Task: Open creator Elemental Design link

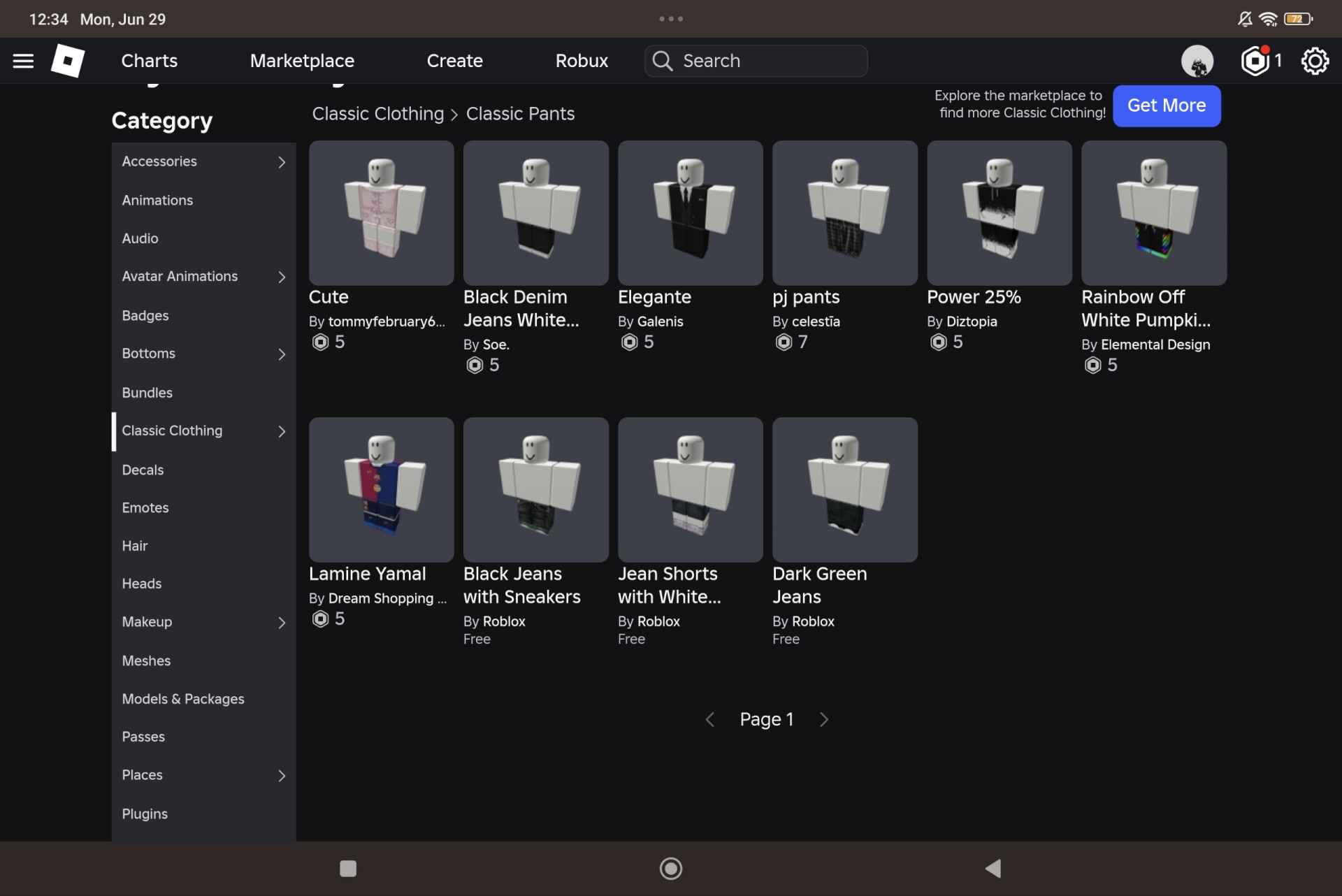Action: (1155, 345)
